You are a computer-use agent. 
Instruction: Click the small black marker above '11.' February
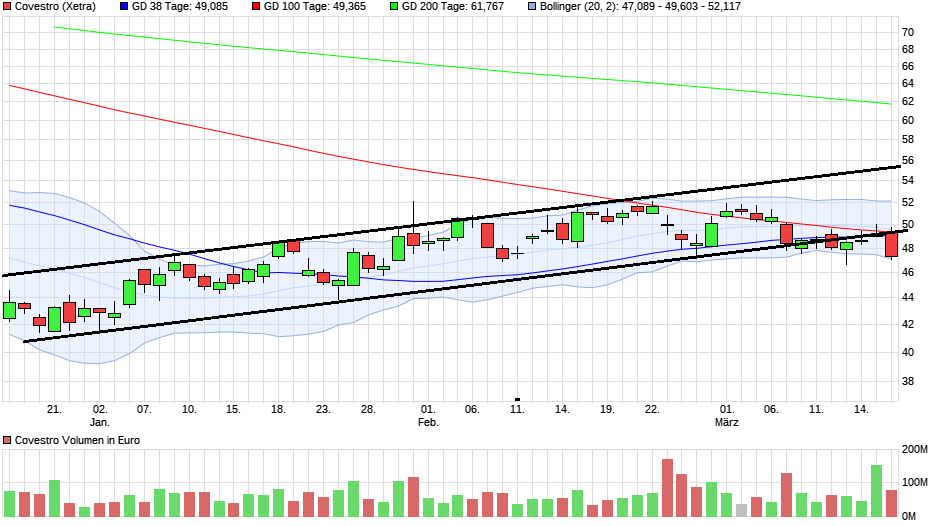[x=517, y=399]
